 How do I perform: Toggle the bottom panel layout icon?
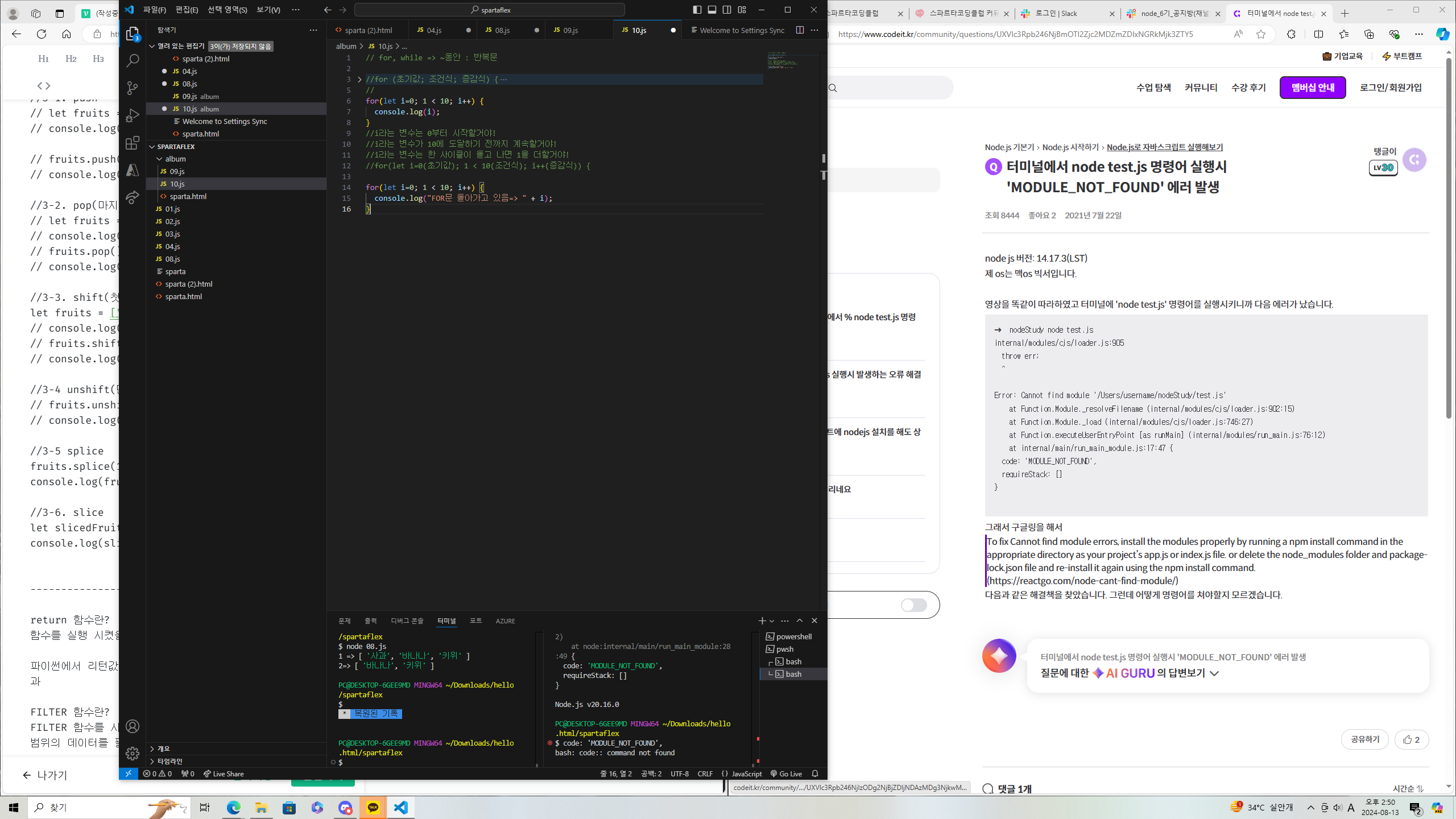click(712, 10)
